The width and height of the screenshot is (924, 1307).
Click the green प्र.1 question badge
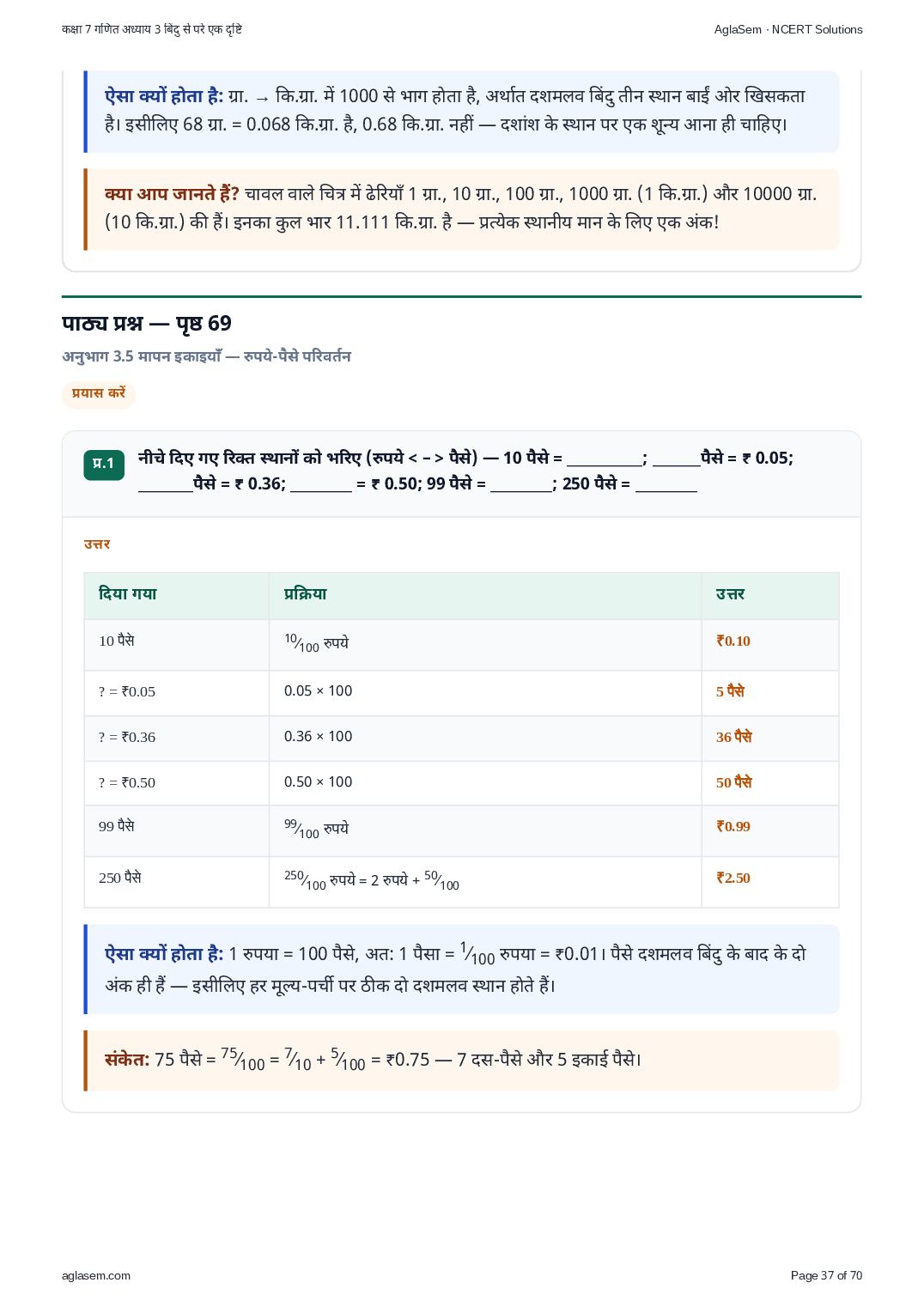[104, 464]
